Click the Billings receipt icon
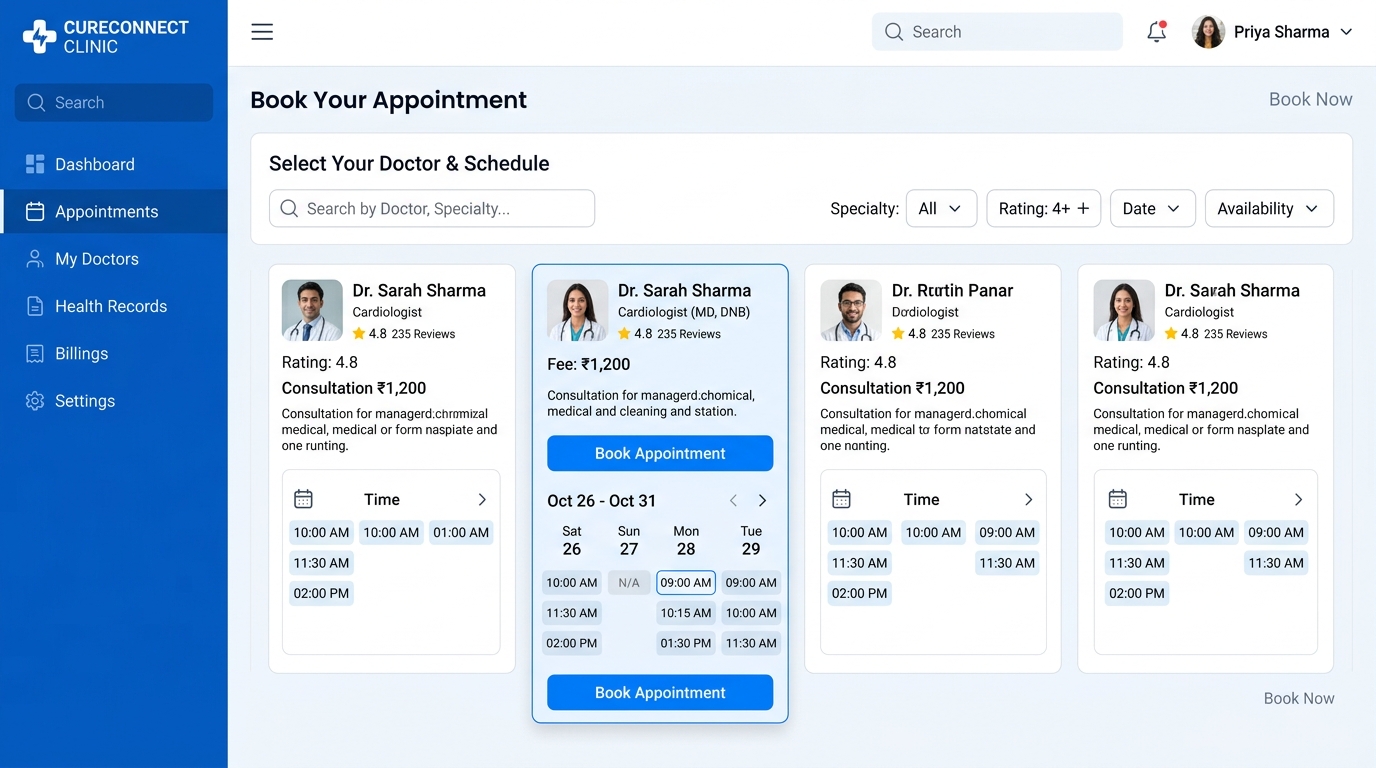Viewport: 1376px width, 768px height. click(35, 353)
